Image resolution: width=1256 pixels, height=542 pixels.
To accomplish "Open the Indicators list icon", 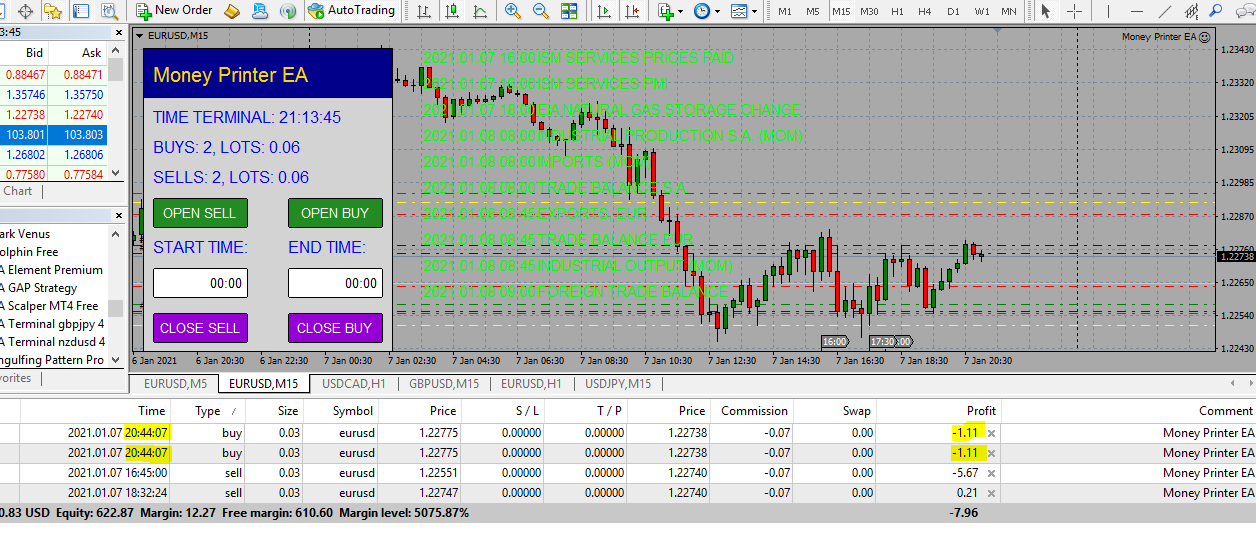I will pos(666,11).
